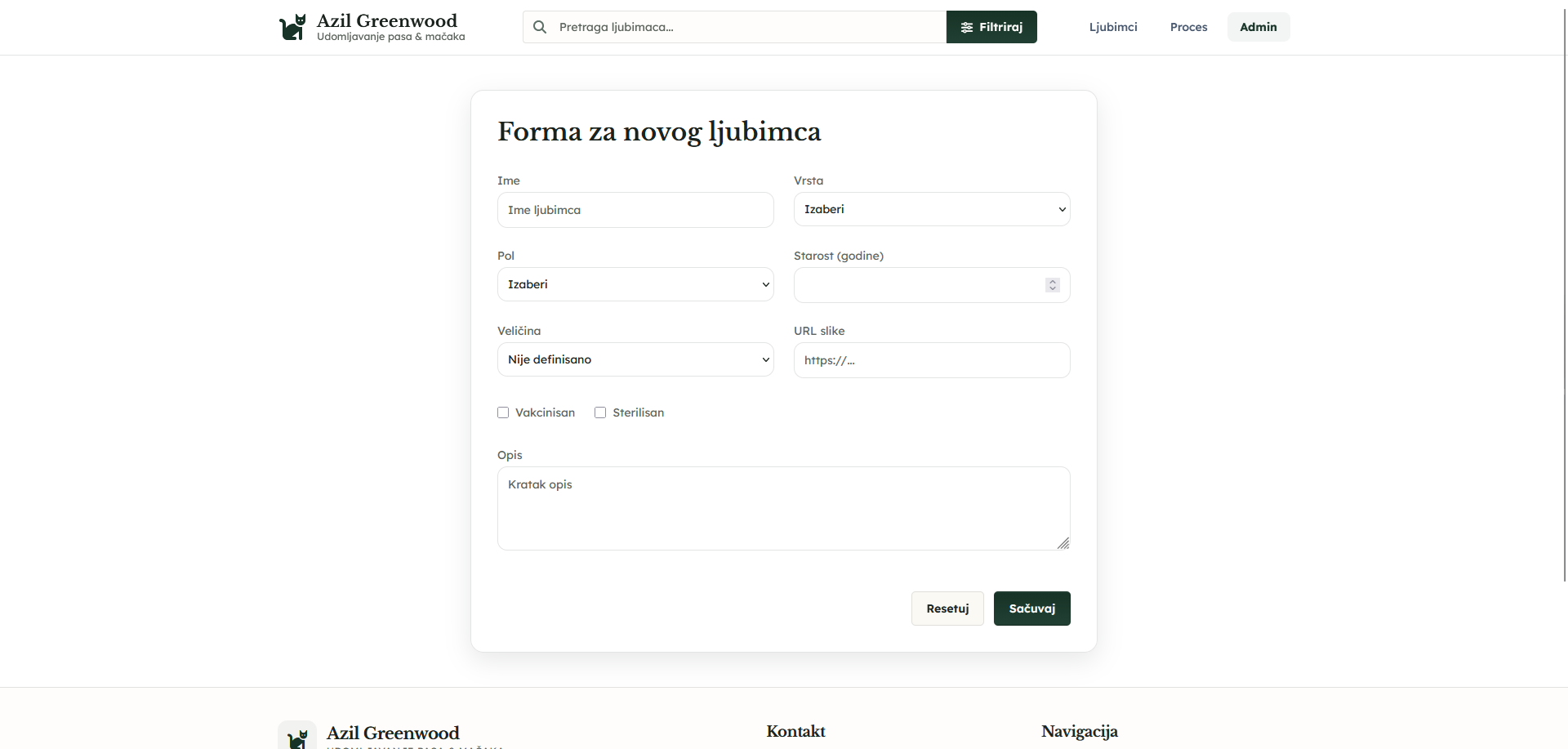Enable the Vakcinisan checkbox
Screen dimensions: 1568x749
point(503,412)
